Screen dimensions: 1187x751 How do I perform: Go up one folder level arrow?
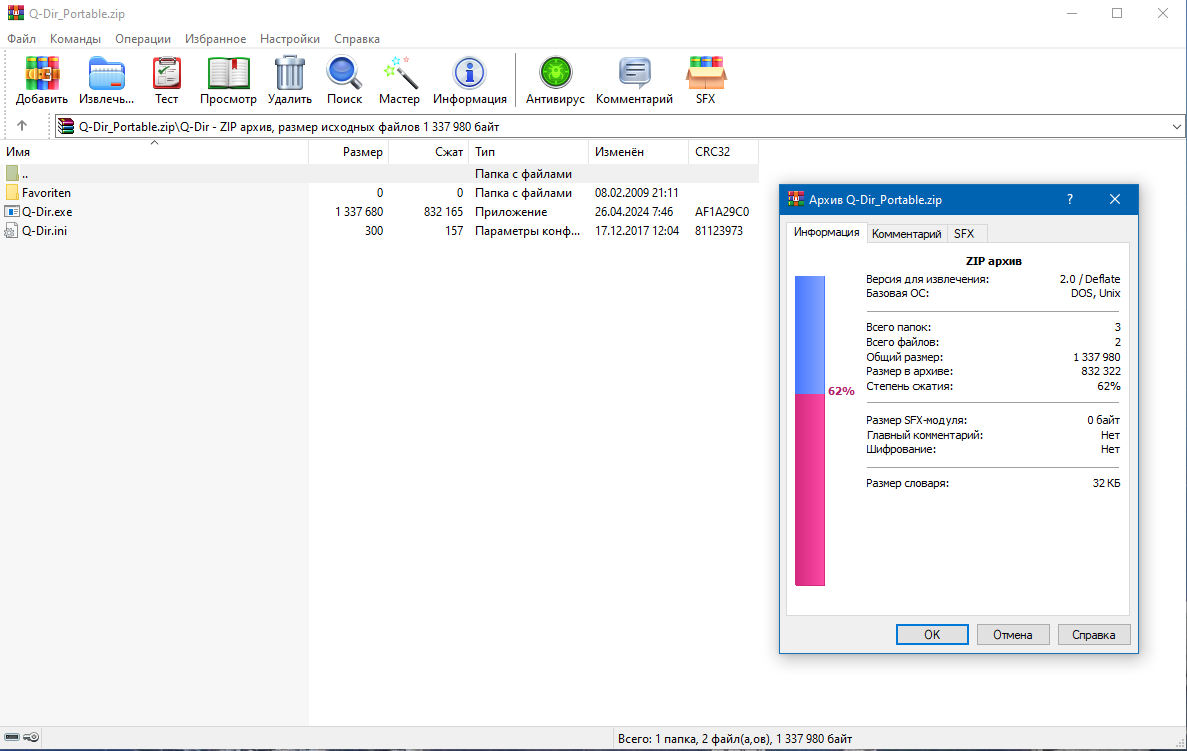pyautogui.click(x=22, y=126)
